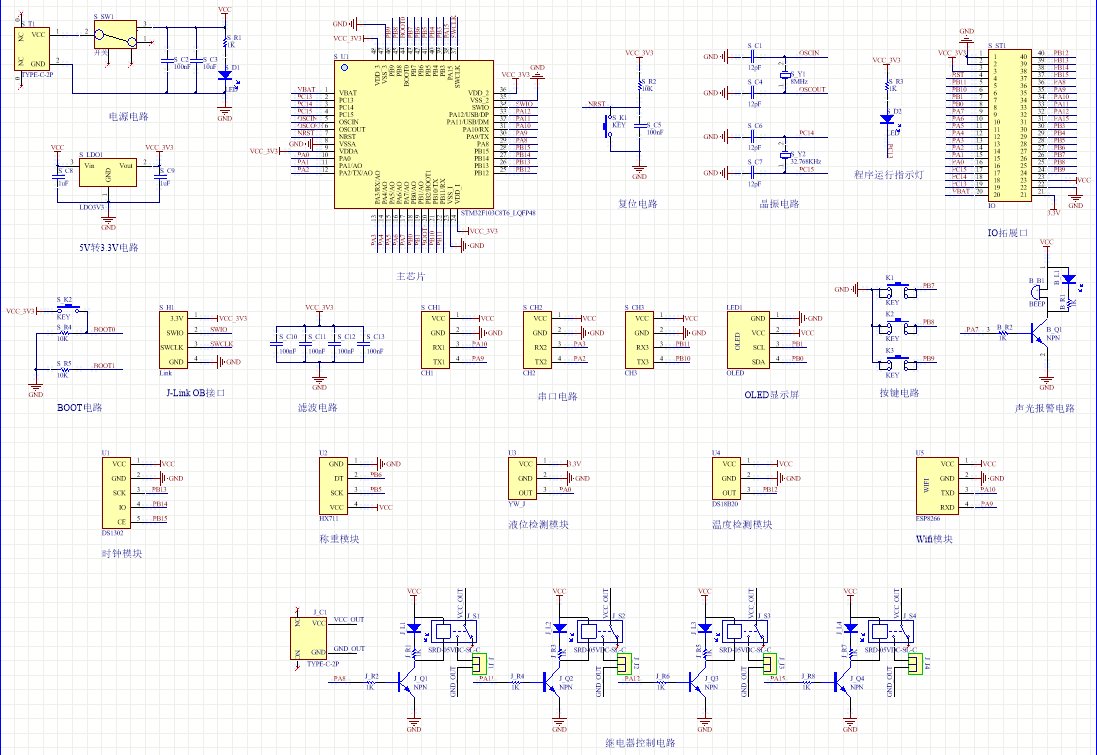This screenshot has width=1097, height=755.
Task: Select the '串口电路' section label
Action: click(x=558, y=396)
